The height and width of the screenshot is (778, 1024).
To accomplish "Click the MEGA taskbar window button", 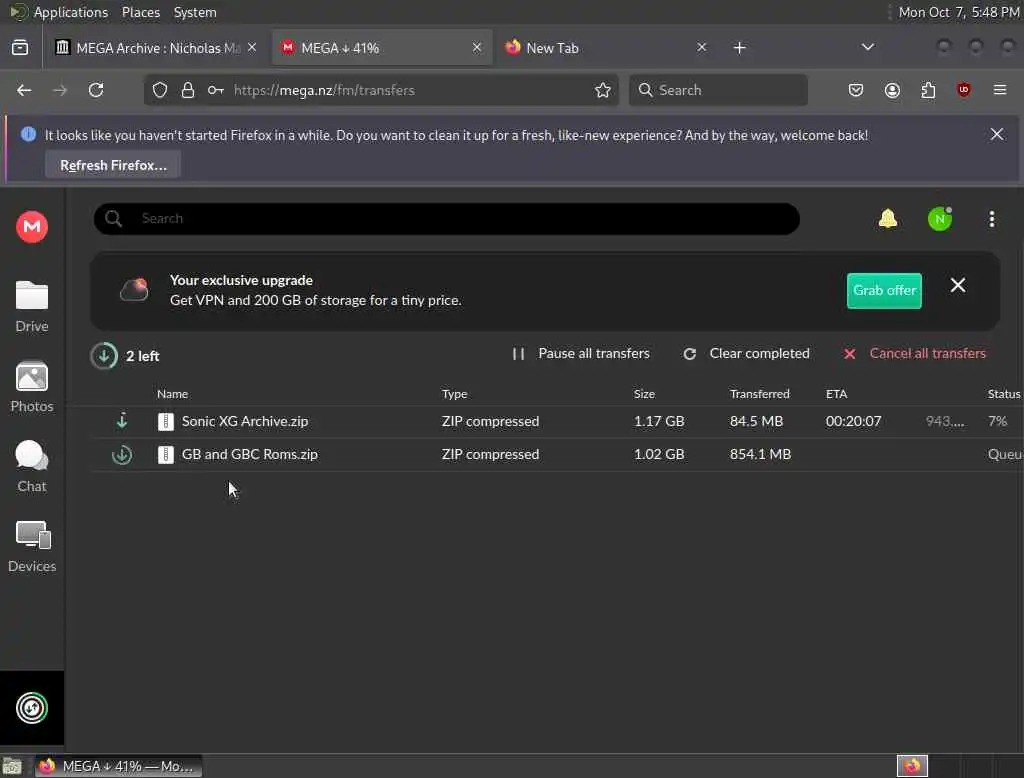I will point(118,766).
